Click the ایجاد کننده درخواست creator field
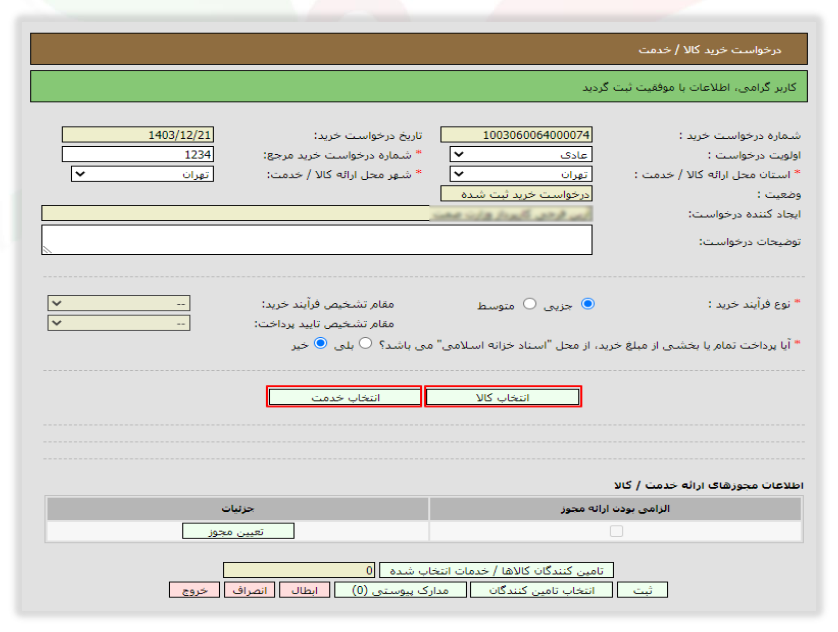 coord(317,214)
